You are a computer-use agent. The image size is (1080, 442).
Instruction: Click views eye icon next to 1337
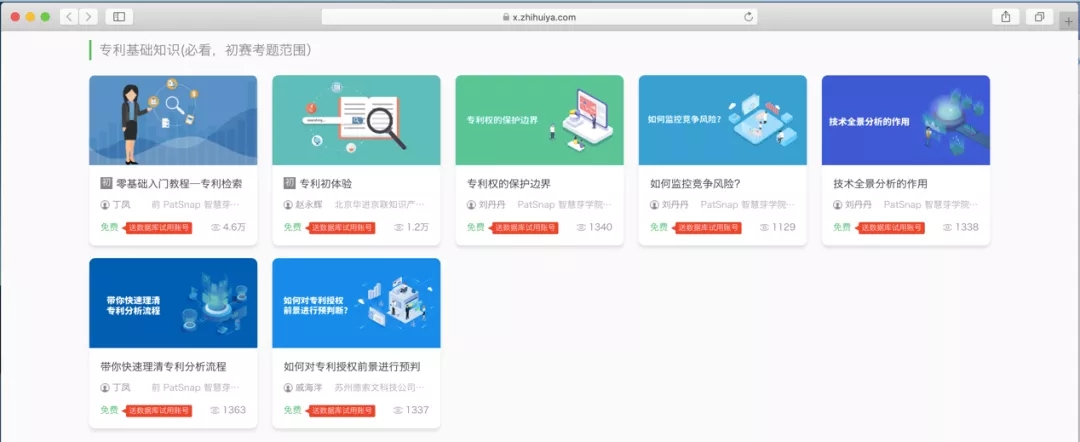398,410
